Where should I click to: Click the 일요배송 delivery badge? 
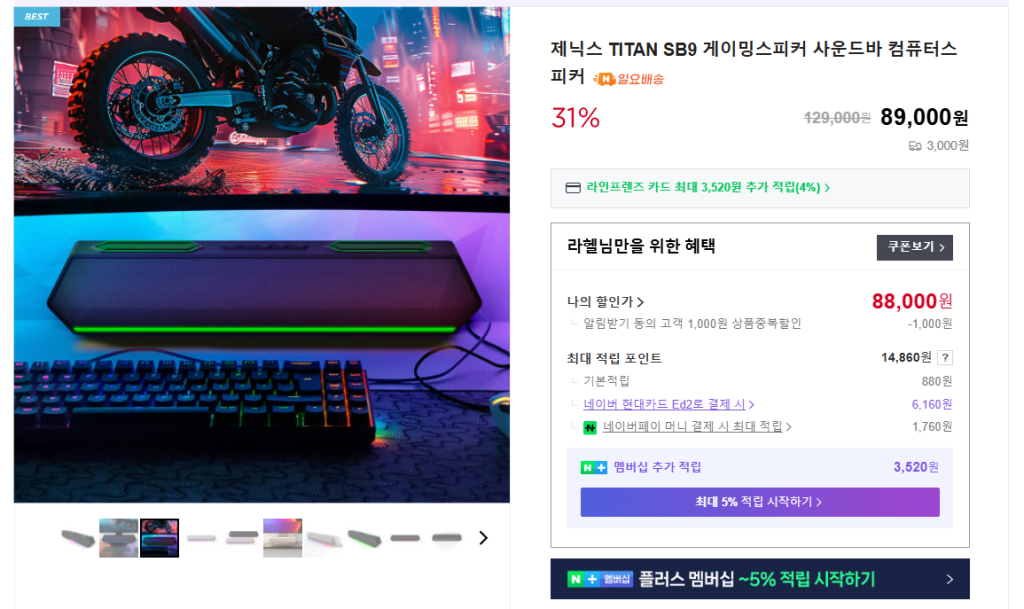coord(628,79)
